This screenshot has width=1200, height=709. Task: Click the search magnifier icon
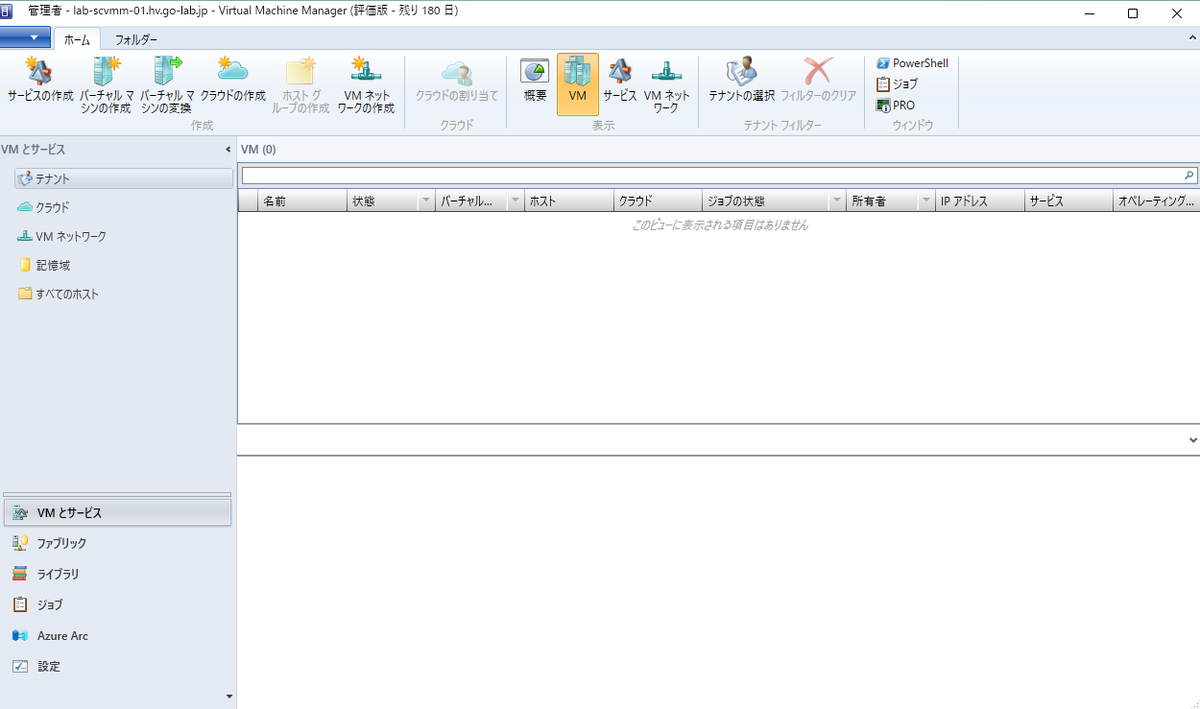[1189, 175]
